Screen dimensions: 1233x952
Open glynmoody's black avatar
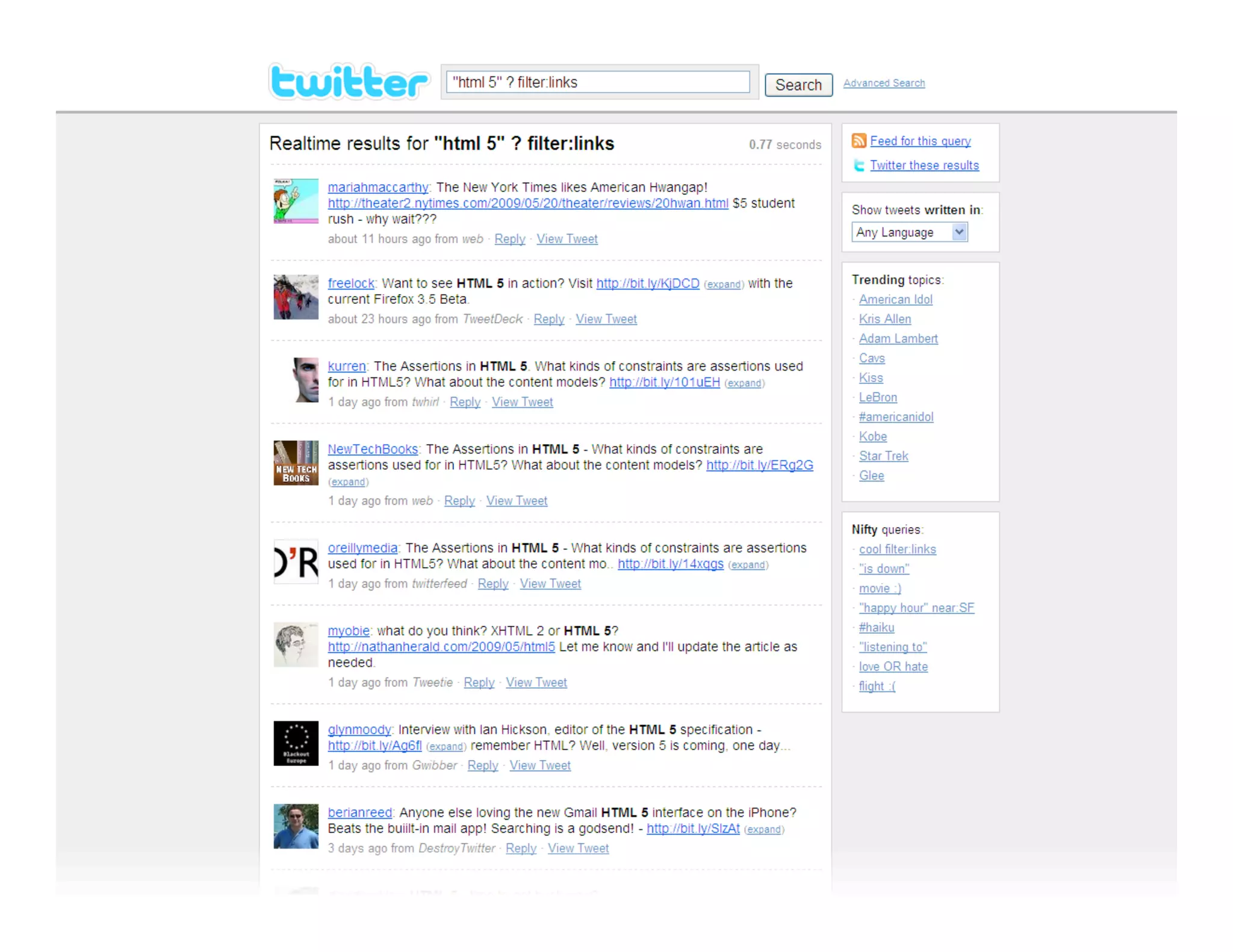(296, 743)
